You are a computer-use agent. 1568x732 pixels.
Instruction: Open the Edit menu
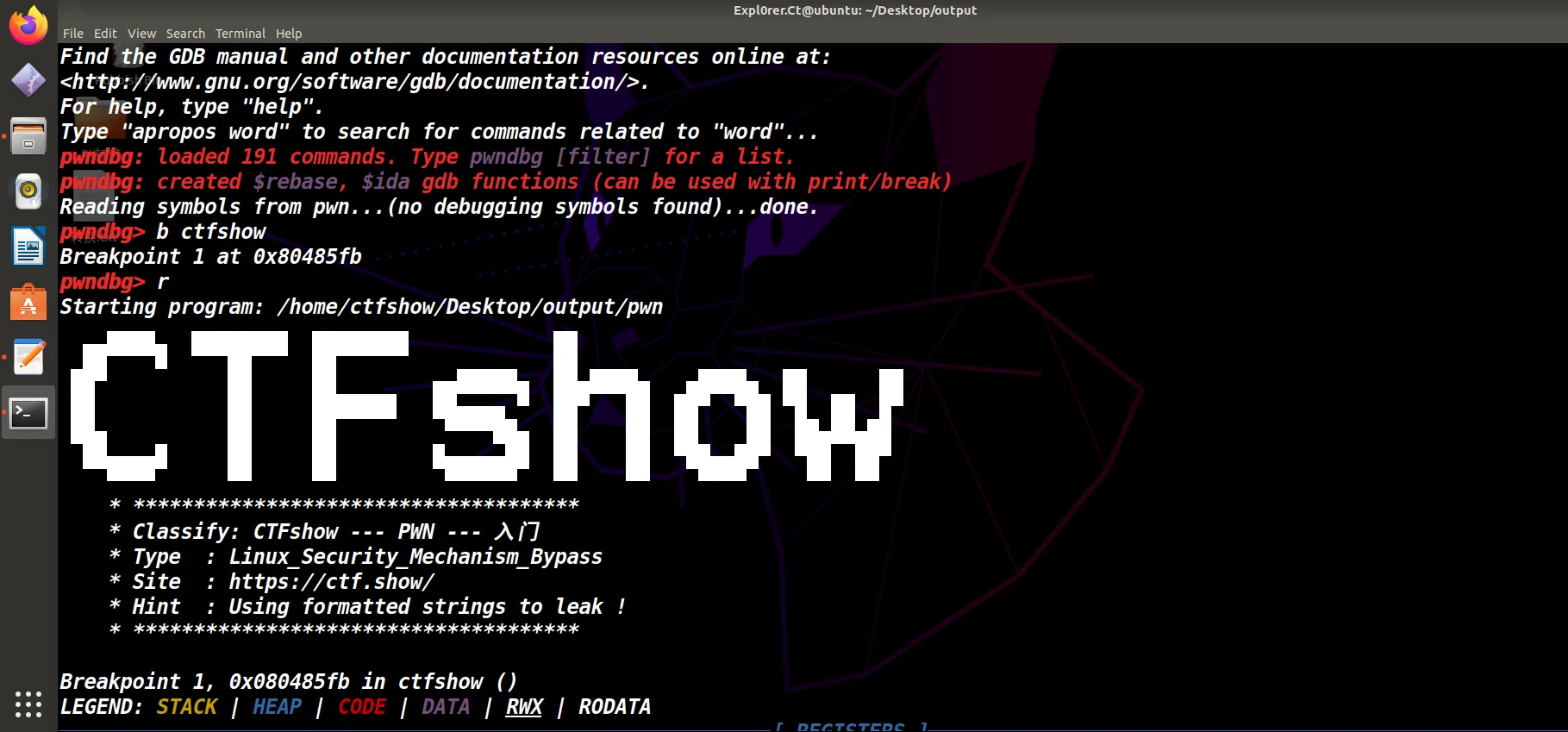[x=105, y=34]
